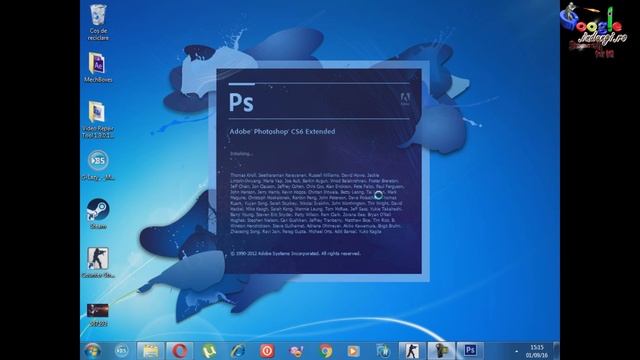This screenshot has height=360, width=640.
Task: Switch to the Counter-Strike taskbar button
Action: click(x=412, y=351)
